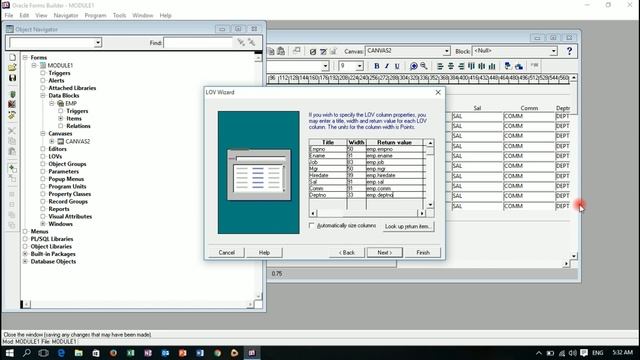Click the Find input field in Object Navigator
Screen dimensions: 640x360
[198, 42]
